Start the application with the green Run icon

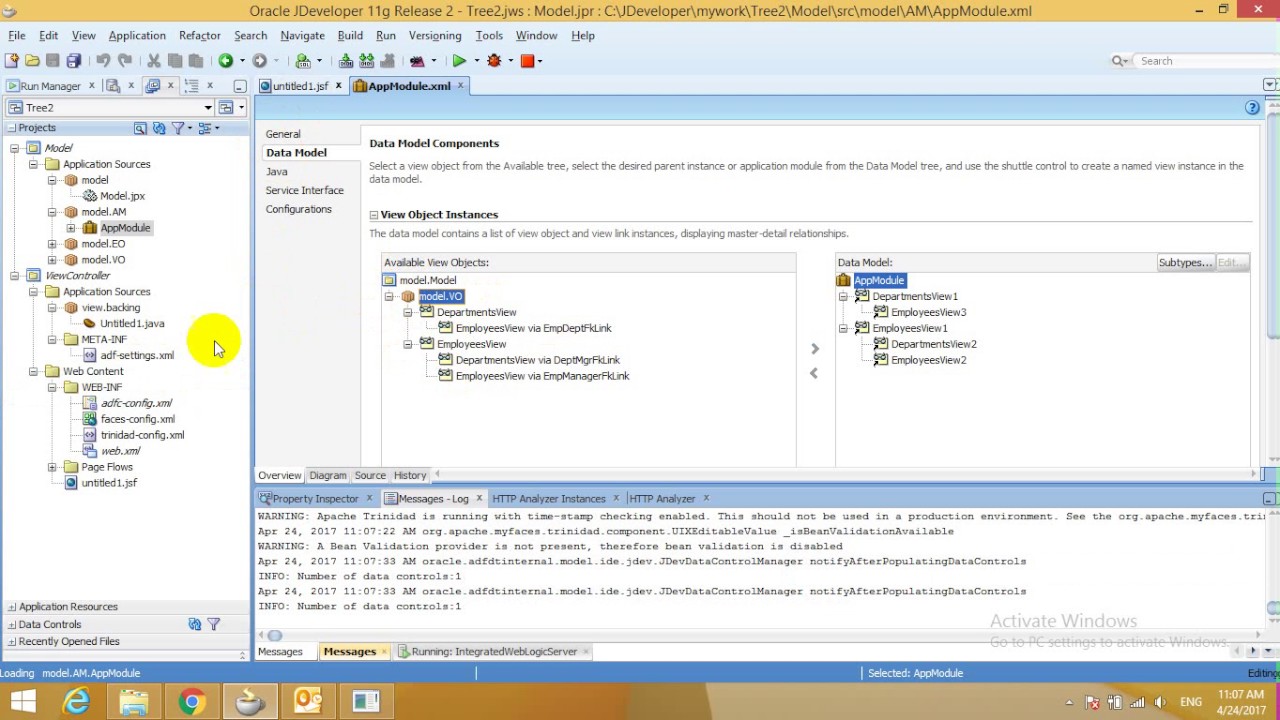(x=459, y=61)
